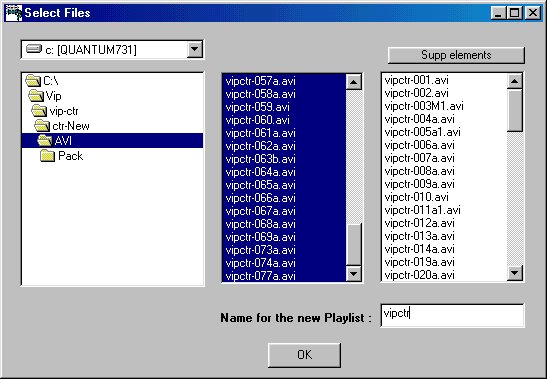This screenshot has height=379, width=547.
Task: Select vipctr-001.avi in the playlist list
Action: [x=444, y=80]
